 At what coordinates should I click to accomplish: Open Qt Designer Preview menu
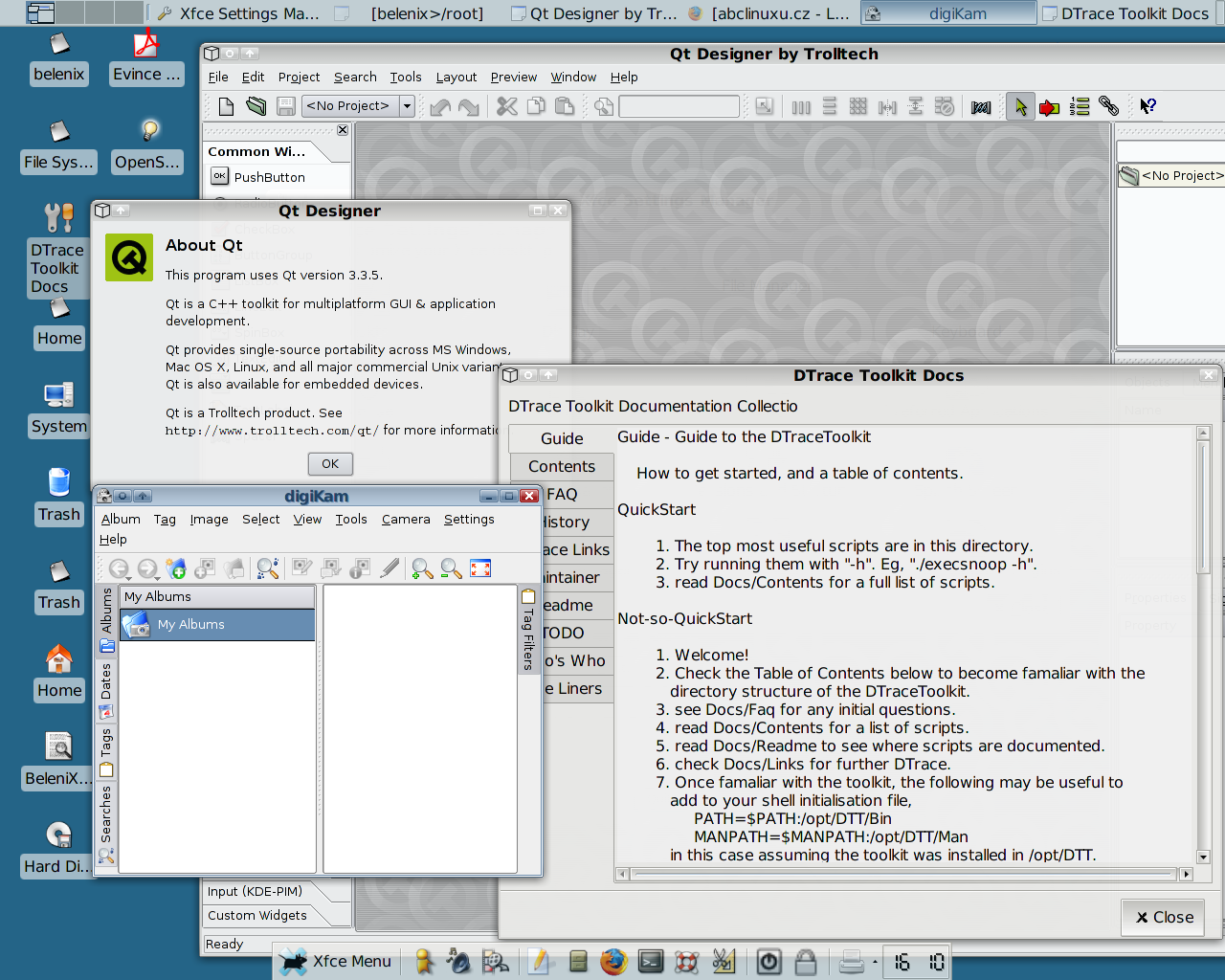513,78
